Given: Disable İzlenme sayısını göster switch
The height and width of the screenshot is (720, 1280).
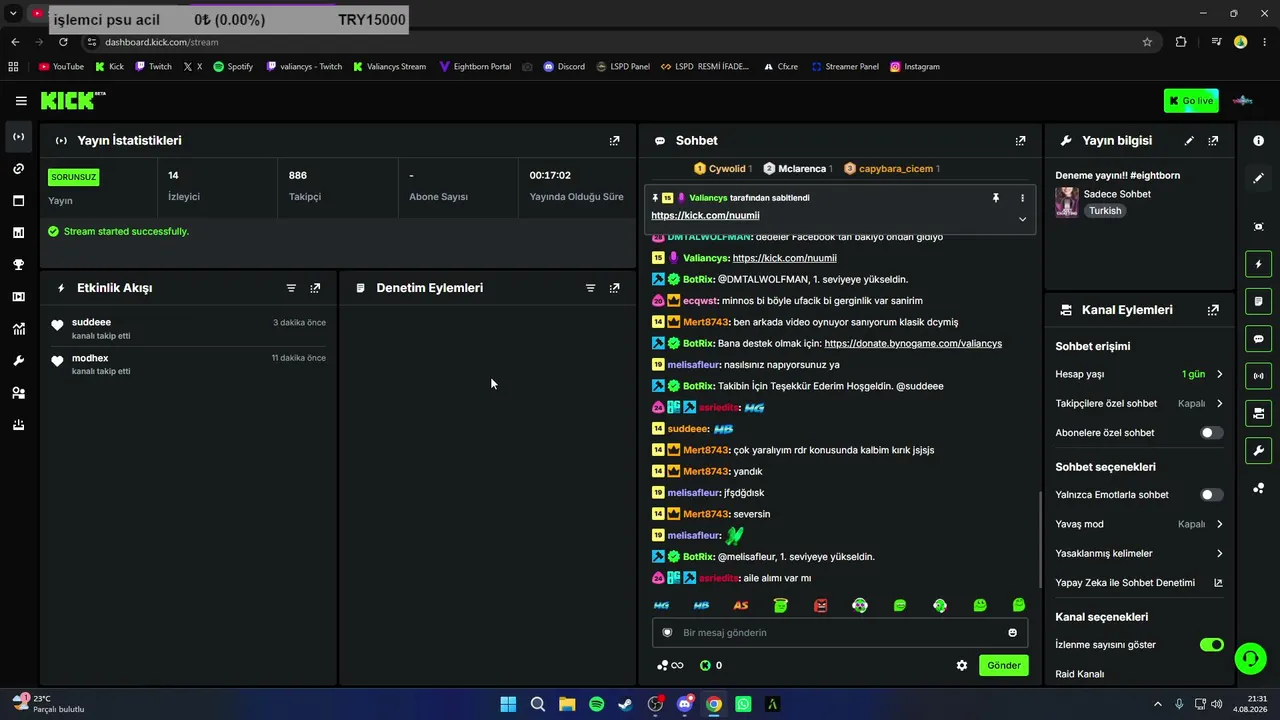Looking at the screenshot, I should click(x=1211, y=645).
